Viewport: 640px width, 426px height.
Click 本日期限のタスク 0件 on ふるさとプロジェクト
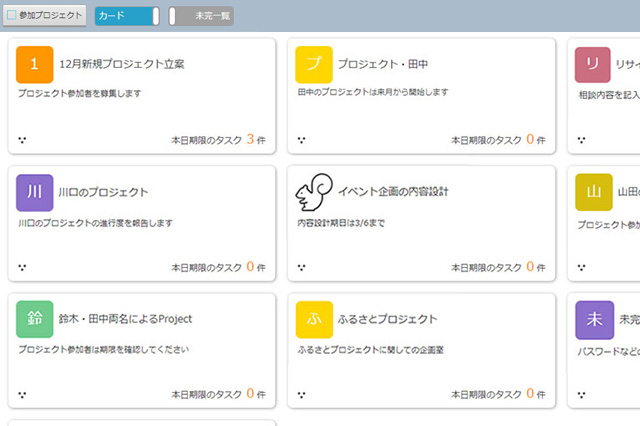[498, 394]
